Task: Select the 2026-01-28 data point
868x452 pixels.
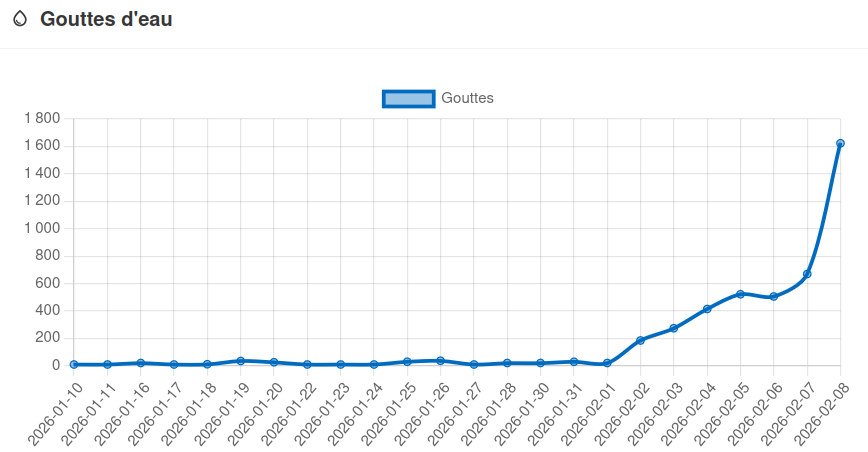Action: 507,363
